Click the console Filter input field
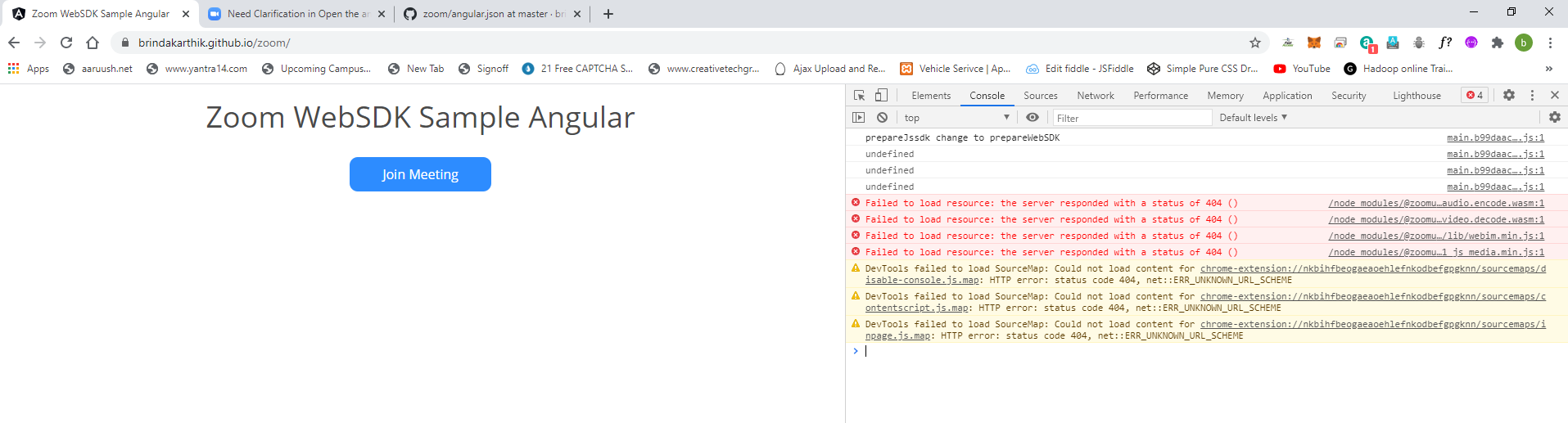The image size is (1568, 423). pyautogui.click(x=1132, y=118)
